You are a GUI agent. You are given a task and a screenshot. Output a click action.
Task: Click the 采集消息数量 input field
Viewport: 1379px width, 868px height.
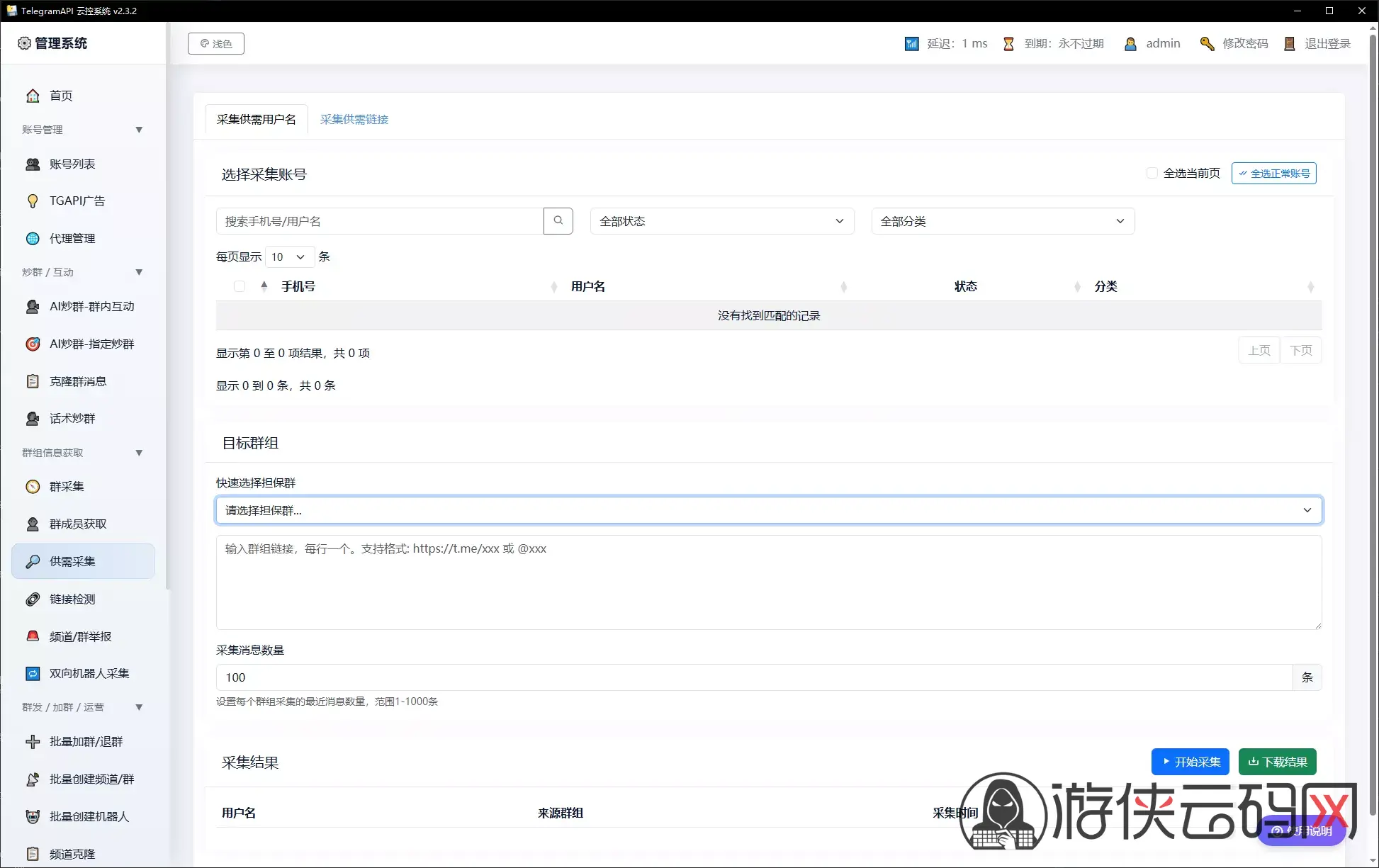tap(755, 677)
